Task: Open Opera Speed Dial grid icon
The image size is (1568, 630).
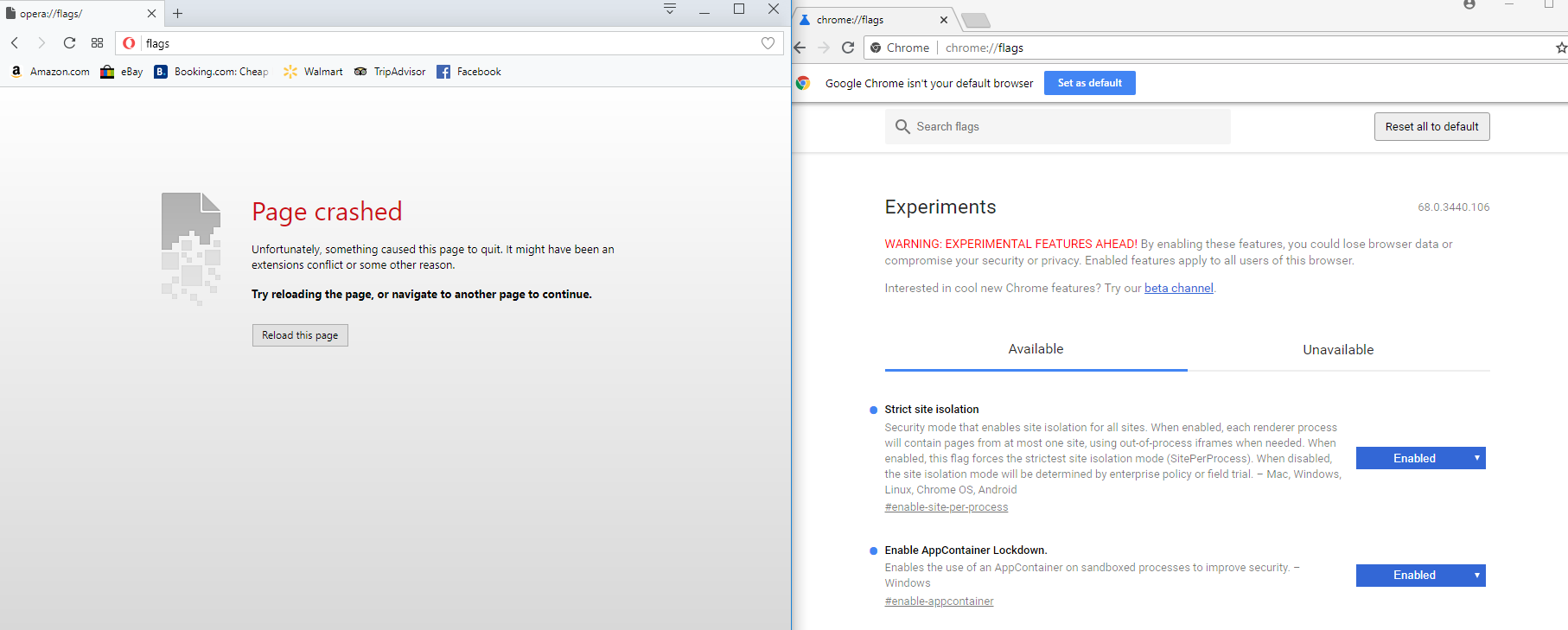Action: [97, 43]
